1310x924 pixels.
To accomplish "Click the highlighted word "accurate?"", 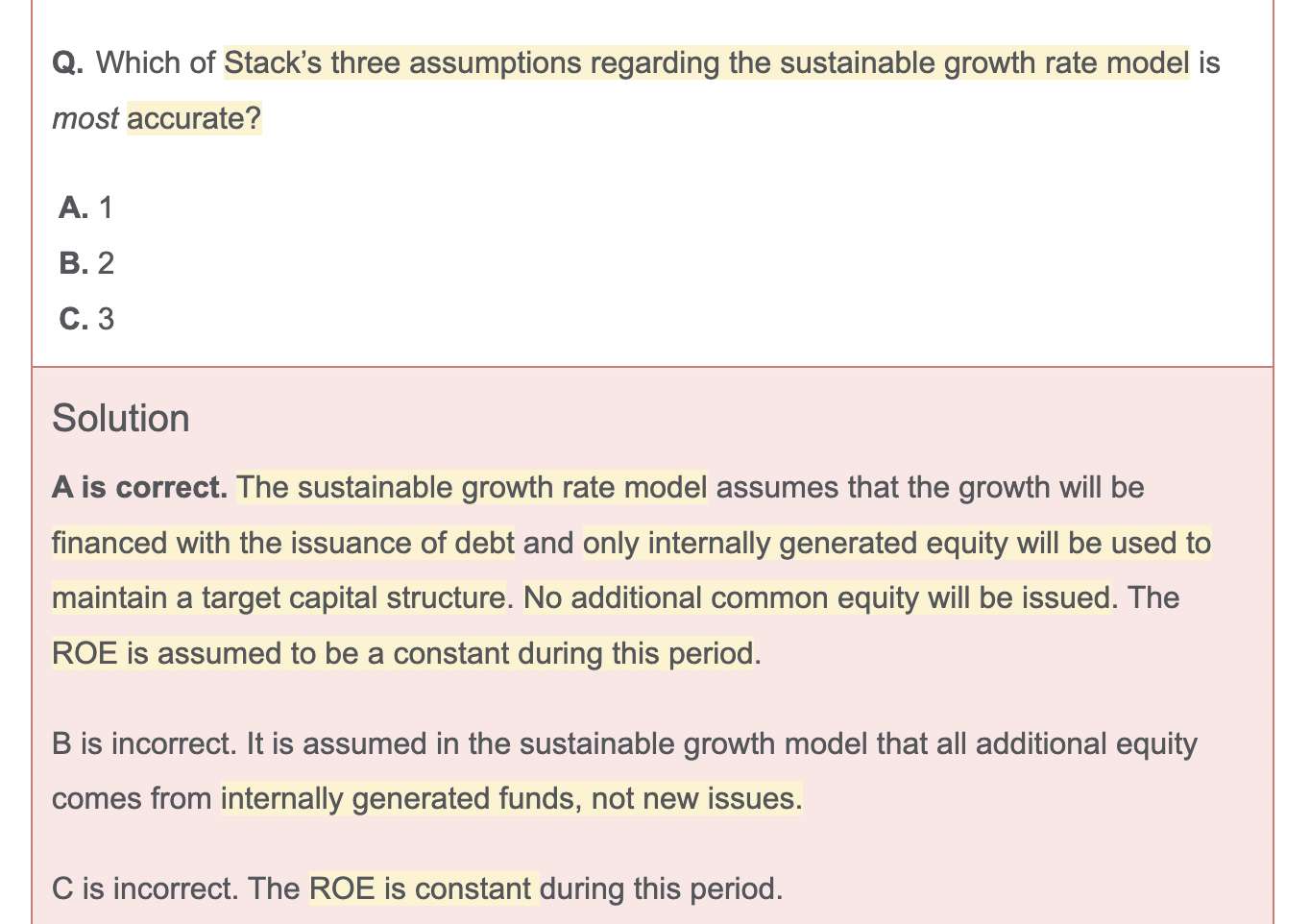I will tap(194, 119).
